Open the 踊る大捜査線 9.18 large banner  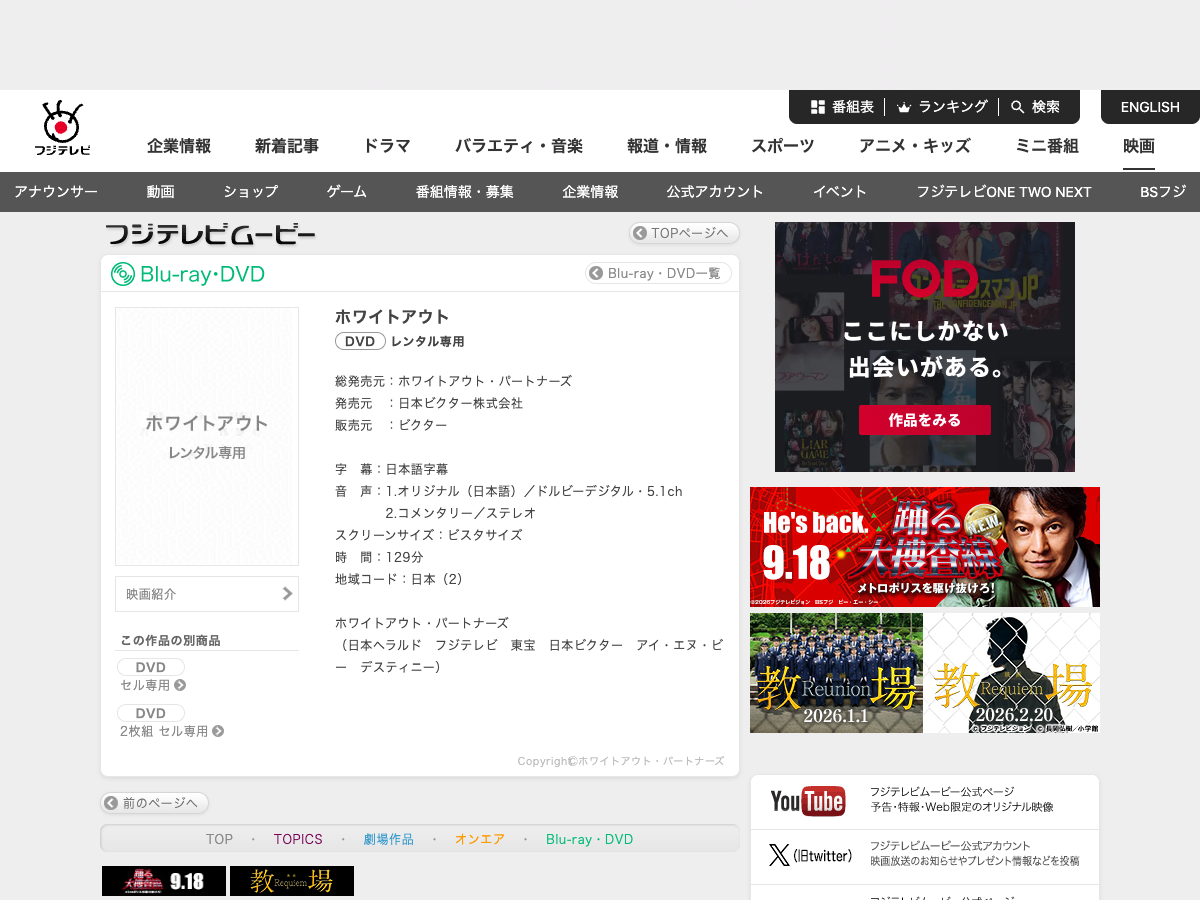coord(925,547)
